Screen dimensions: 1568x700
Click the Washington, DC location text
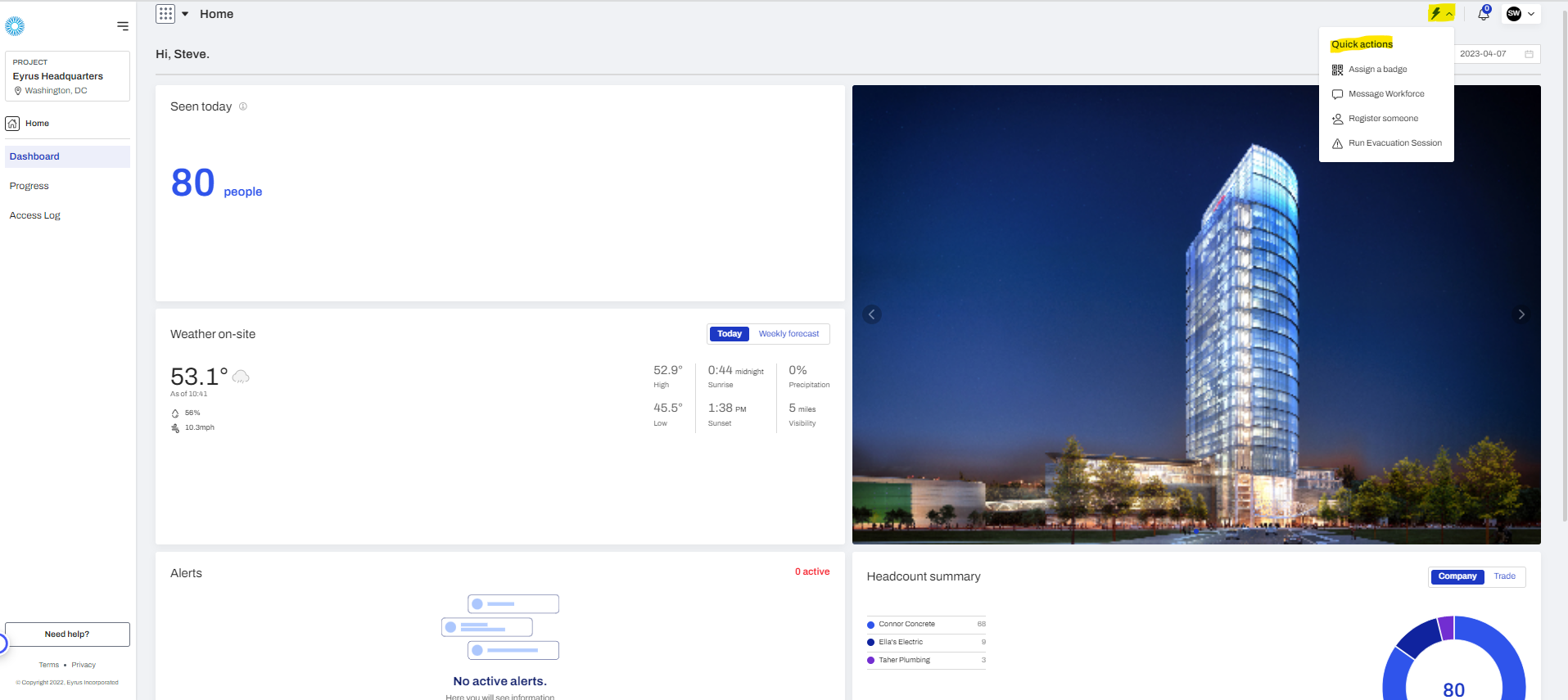56,91
